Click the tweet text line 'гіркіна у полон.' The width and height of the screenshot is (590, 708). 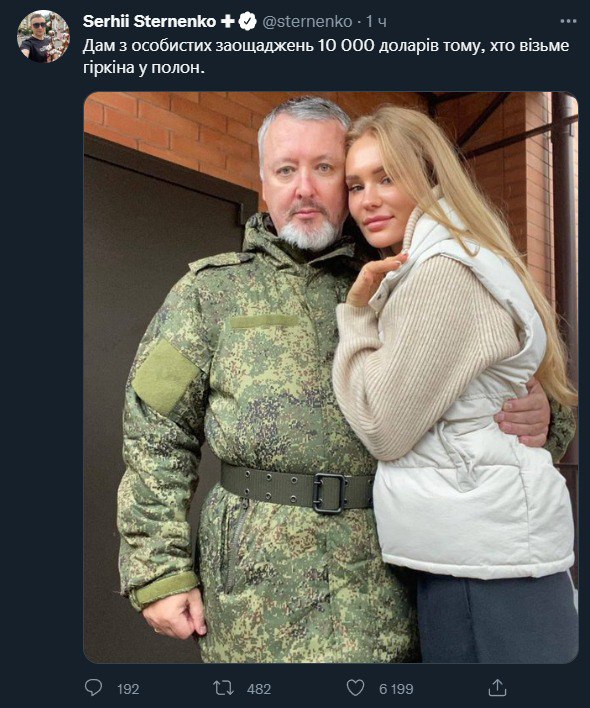144,67
